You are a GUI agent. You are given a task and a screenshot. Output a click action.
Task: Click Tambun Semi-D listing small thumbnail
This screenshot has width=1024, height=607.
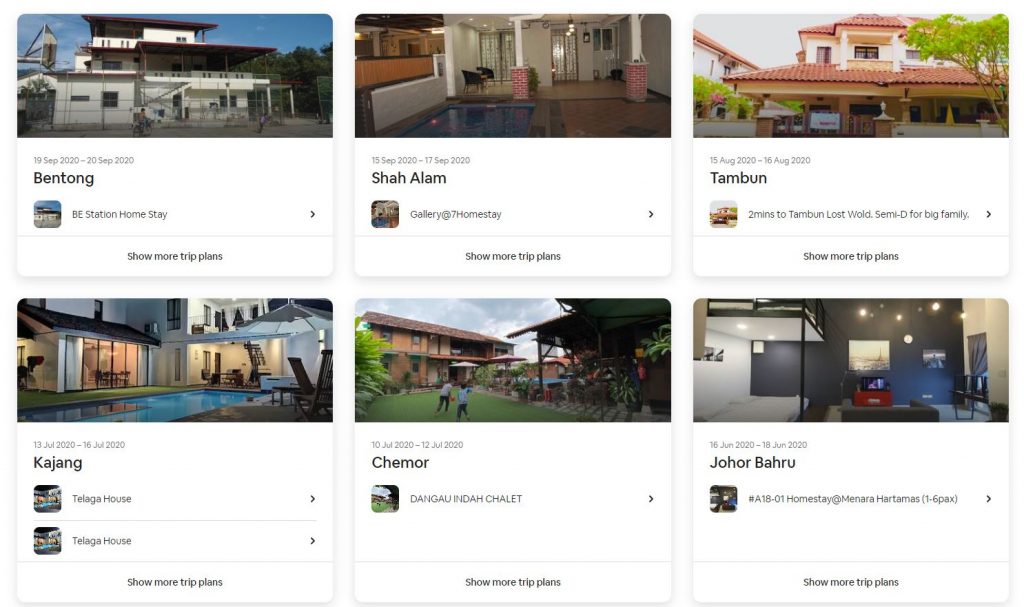[x=723, y=214]
